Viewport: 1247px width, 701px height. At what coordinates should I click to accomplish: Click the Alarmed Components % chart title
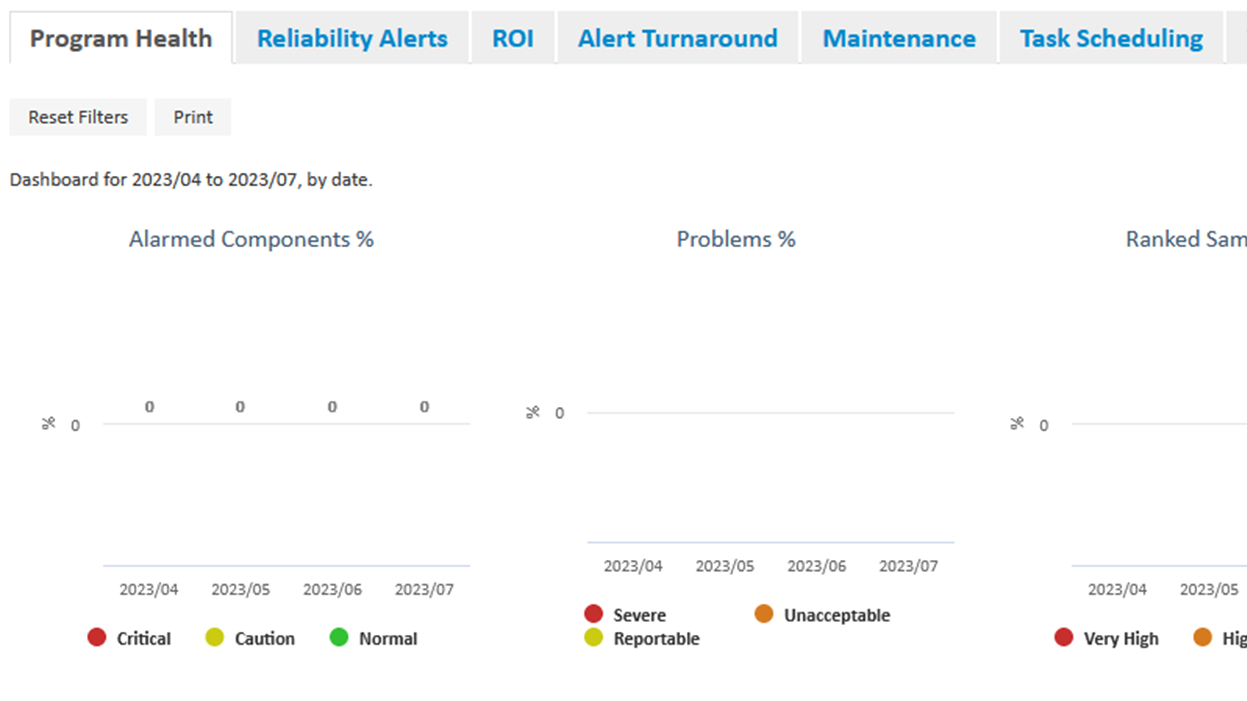(x=251, y=240)
